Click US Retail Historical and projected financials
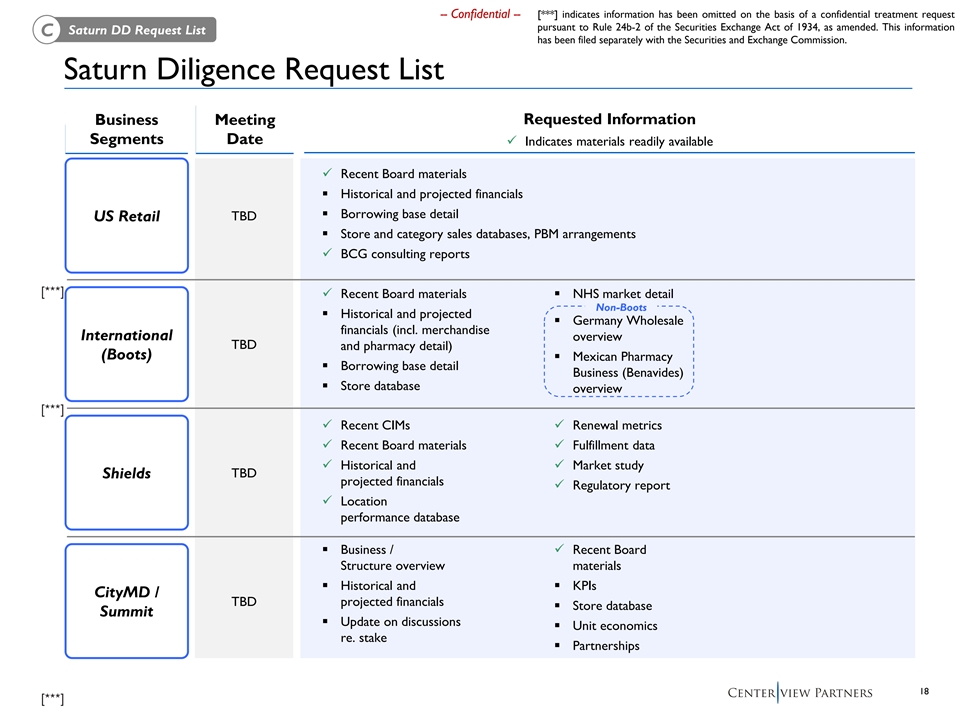 coord(432,193)
